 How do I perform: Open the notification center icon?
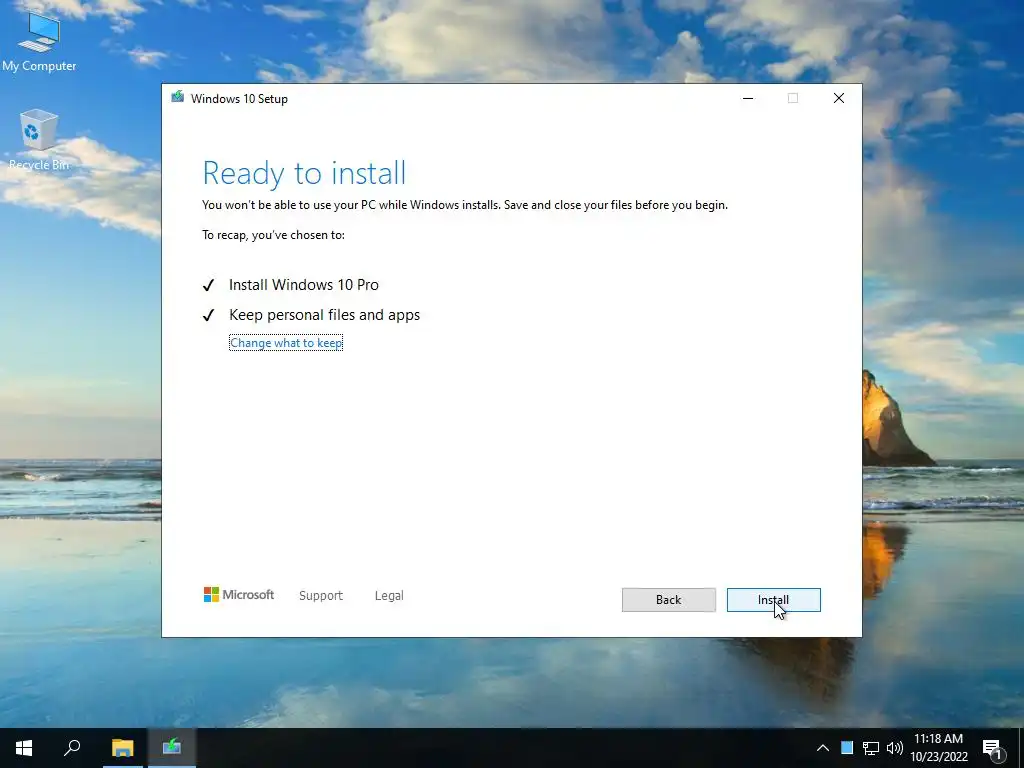pyautogui.click(x=993, y=748)
